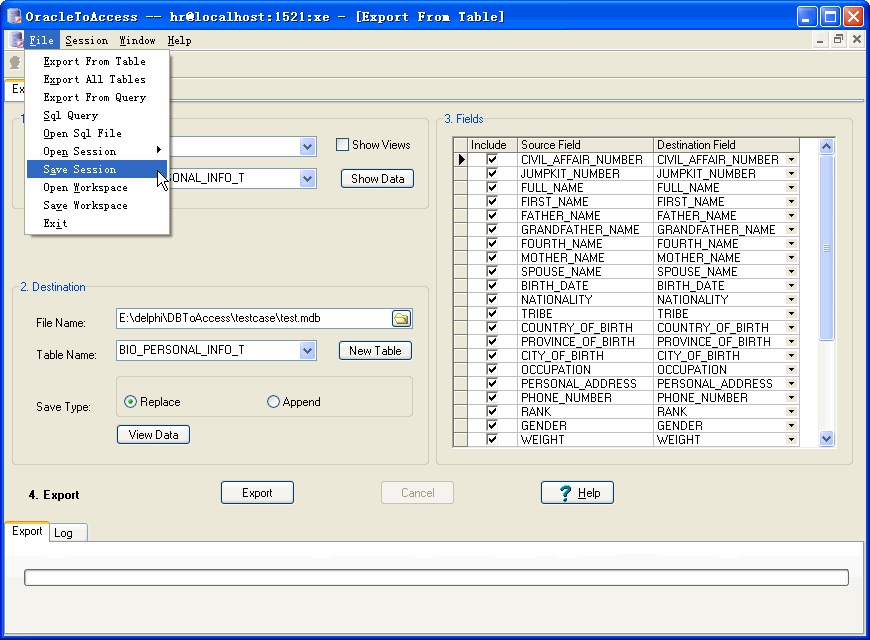Choose Exit from the File menu

click(x=97, y=223)
